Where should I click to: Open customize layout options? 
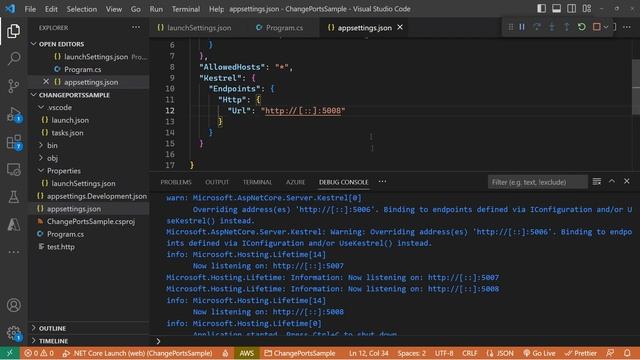[x=587, y=9]
